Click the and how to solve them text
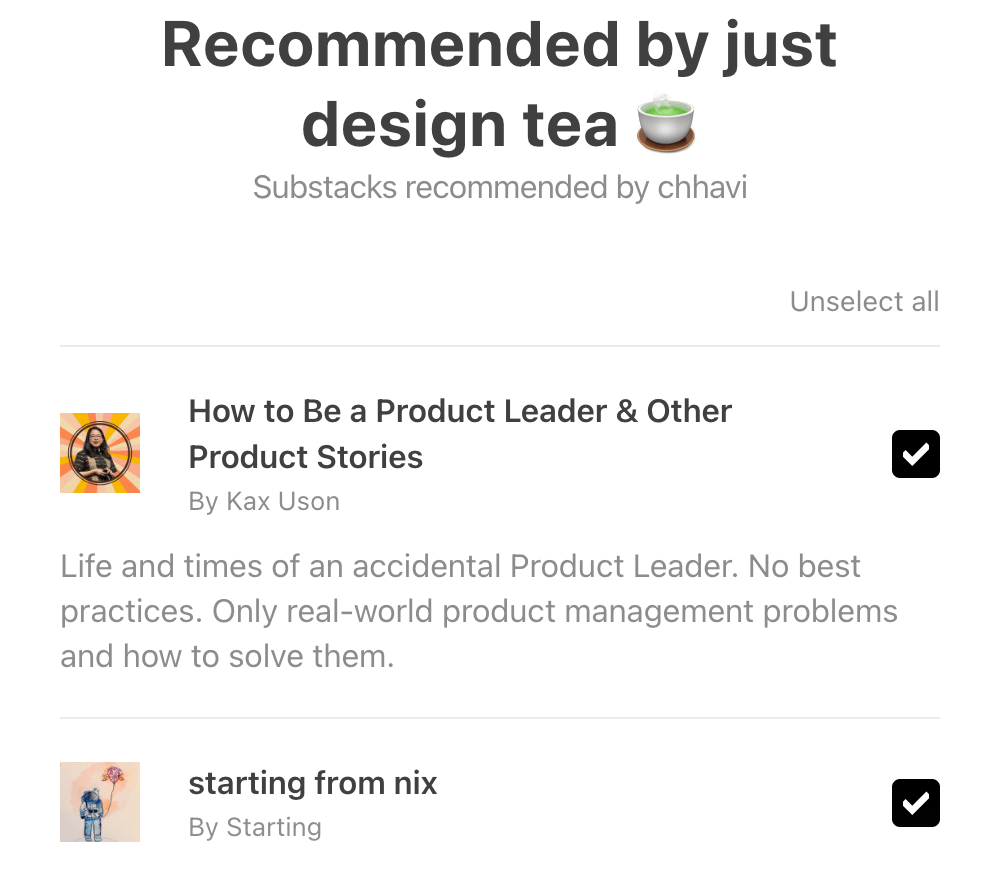This screenshot has height=872, width=1008. 227,656
